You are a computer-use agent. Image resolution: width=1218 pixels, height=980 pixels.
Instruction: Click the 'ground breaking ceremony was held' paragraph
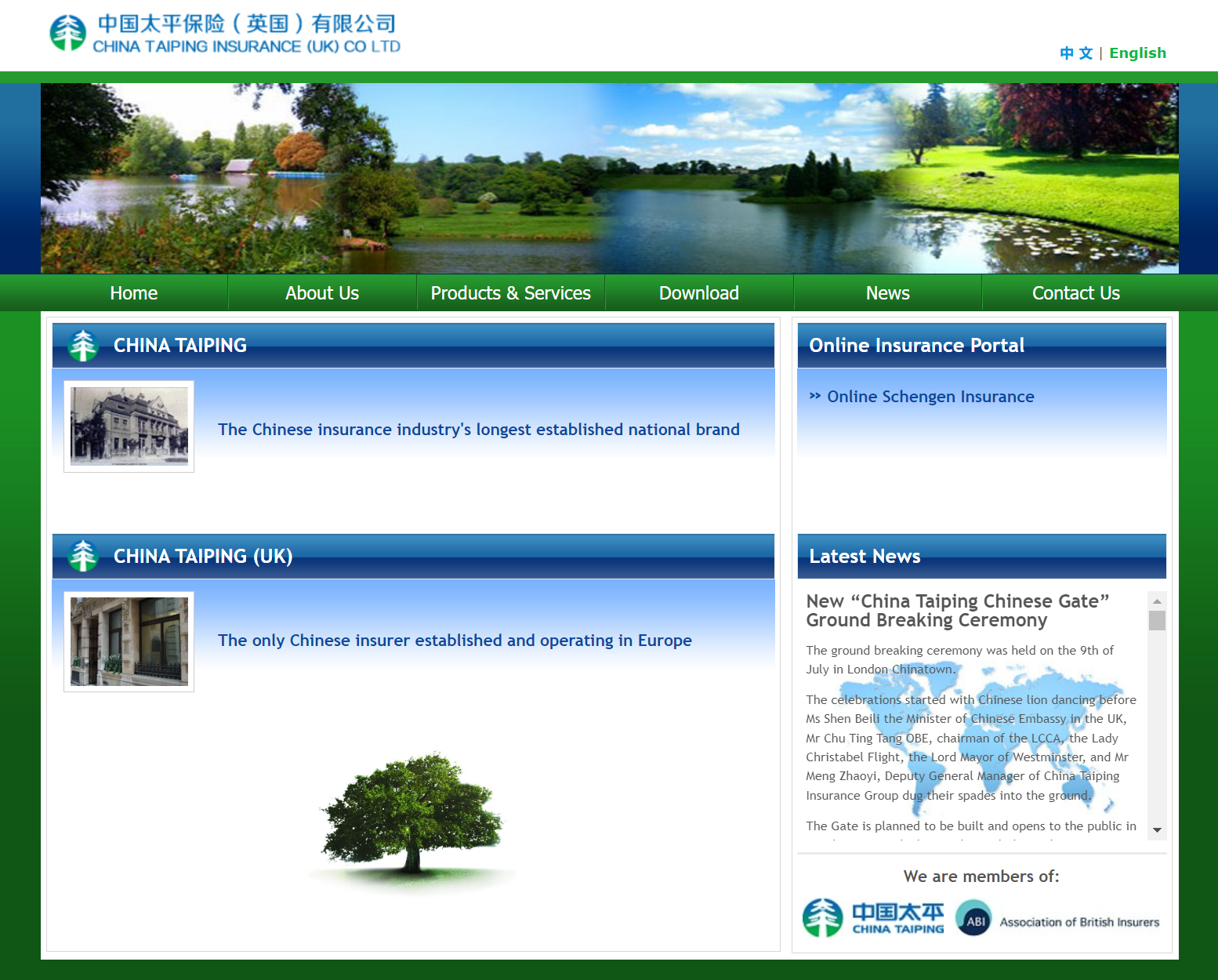click(x=960, y=660)
